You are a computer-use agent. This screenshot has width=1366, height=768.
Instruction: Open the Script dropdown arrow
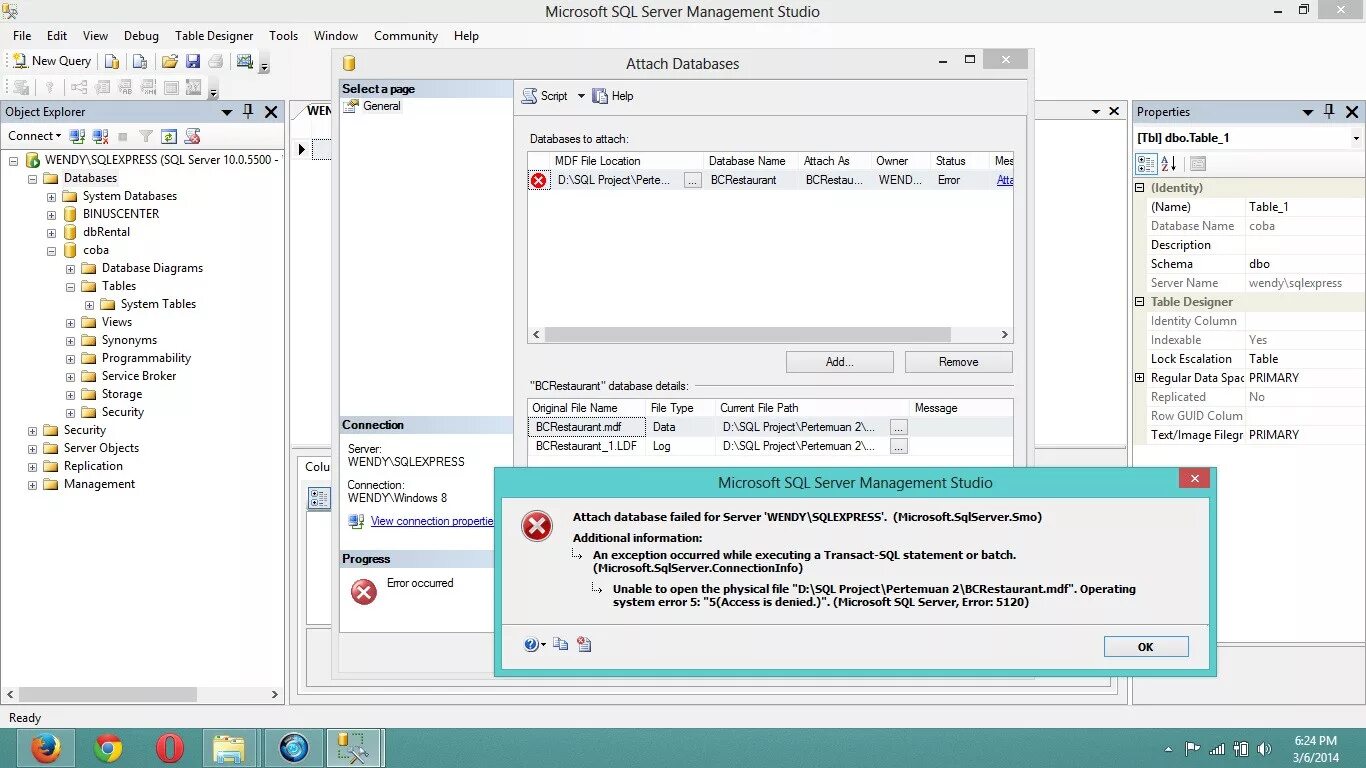pyautogui.click(x=581, y=96)
